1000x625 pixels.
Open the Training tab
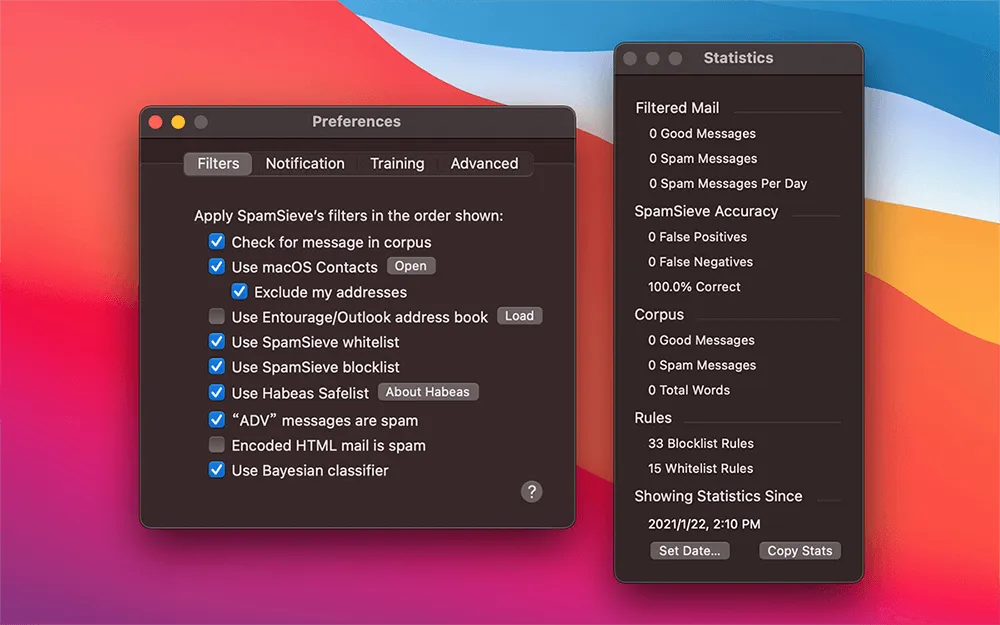(397, 164)
